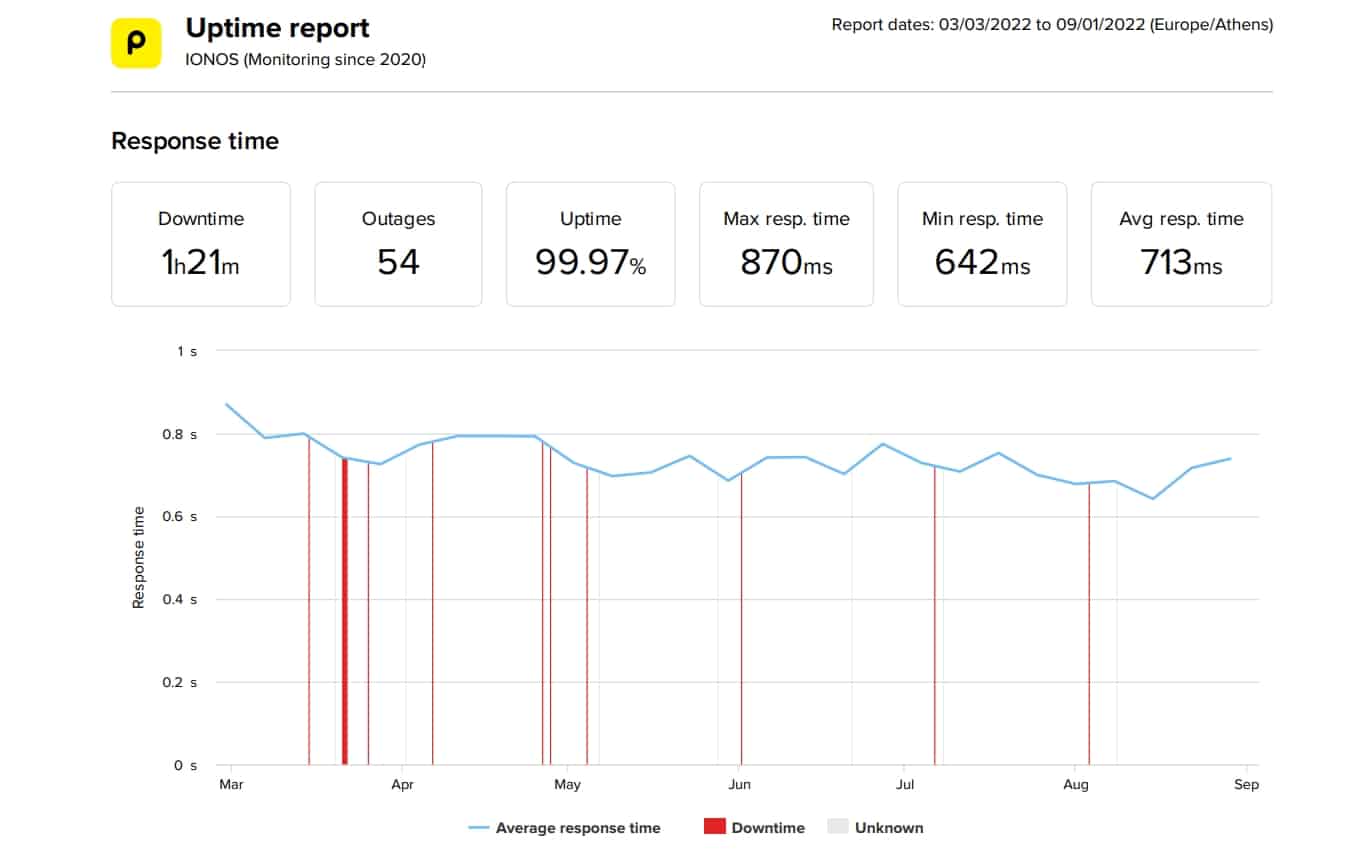
Task: Click the Jun x-axis label
Action: coord(739,785)
